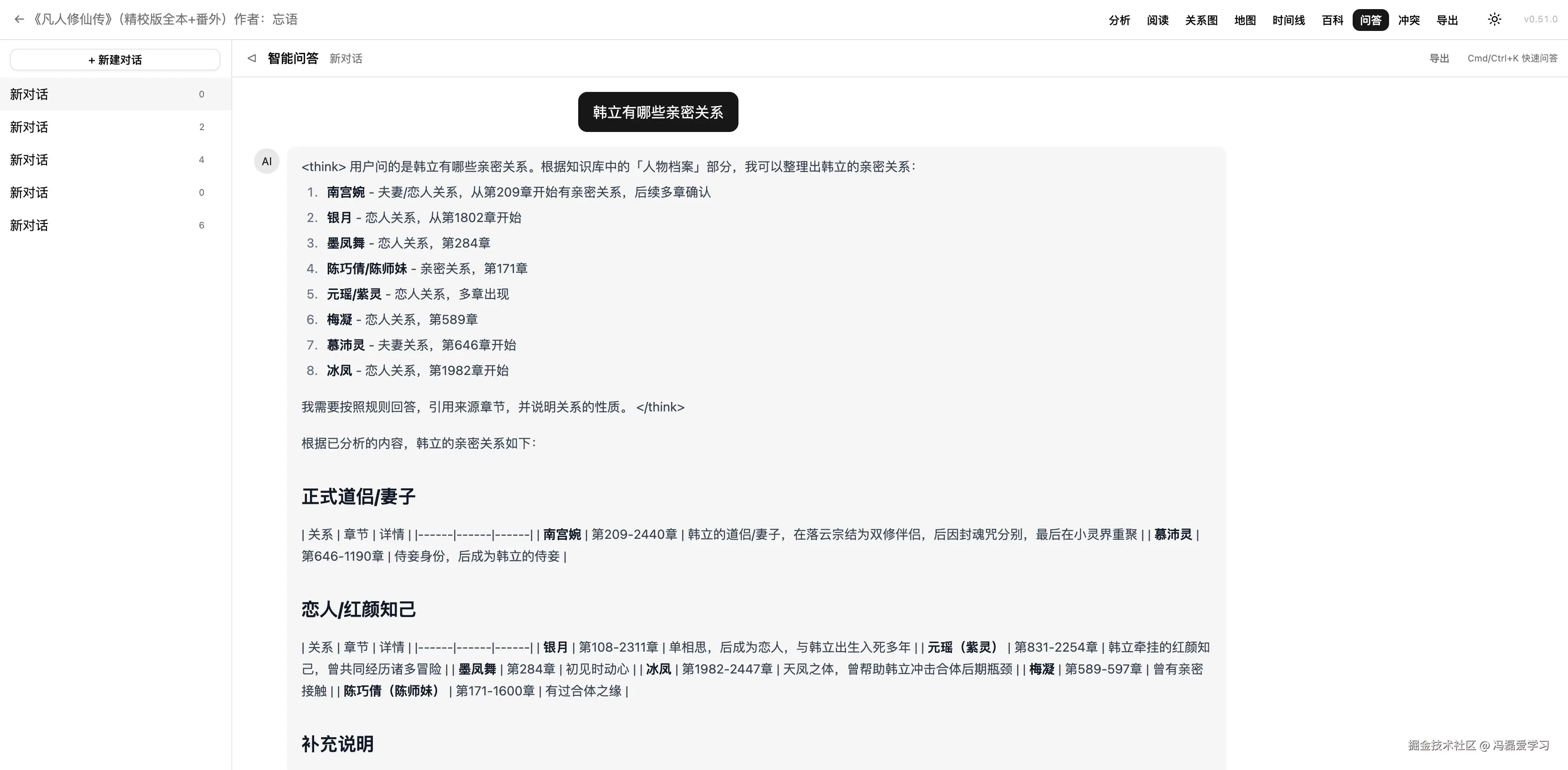Switch to the 分析 analysis tab

click(1120, 20)
